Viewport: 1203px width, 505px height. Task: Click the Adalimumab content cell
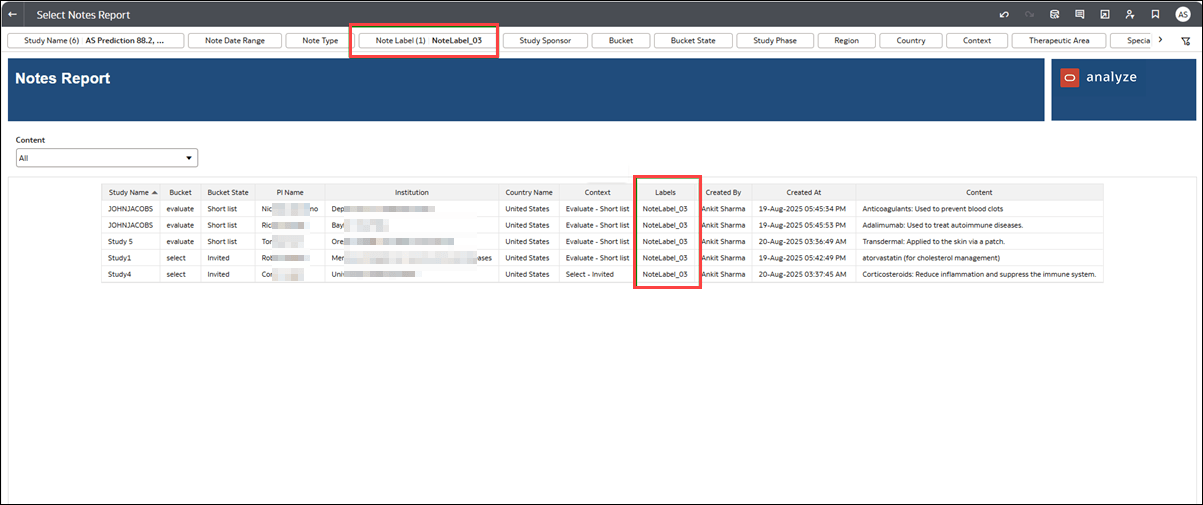pos(979,225)
